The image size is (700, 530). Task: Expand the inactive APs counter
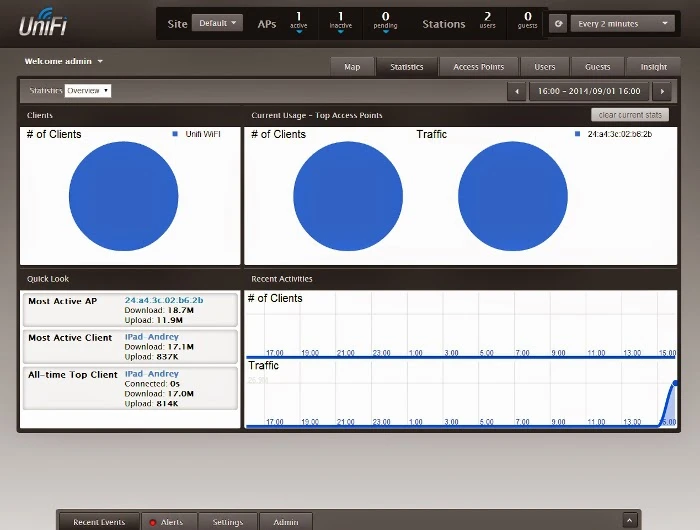click(341, 22)
